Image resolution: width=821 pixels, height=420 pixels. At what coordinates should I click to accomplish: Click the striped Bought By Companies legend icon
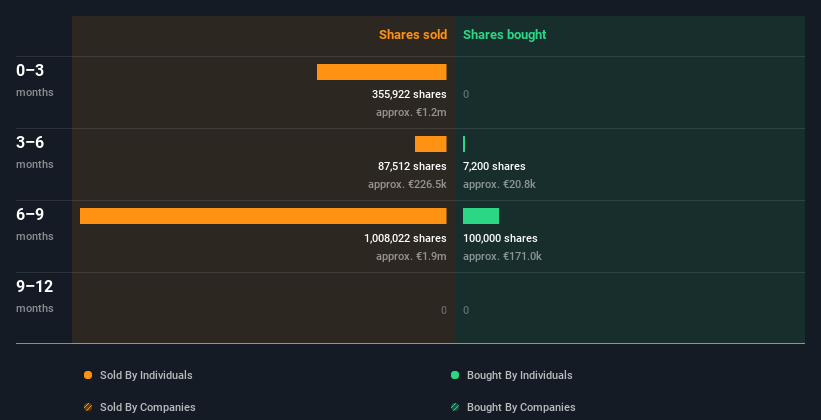[455, 407]
